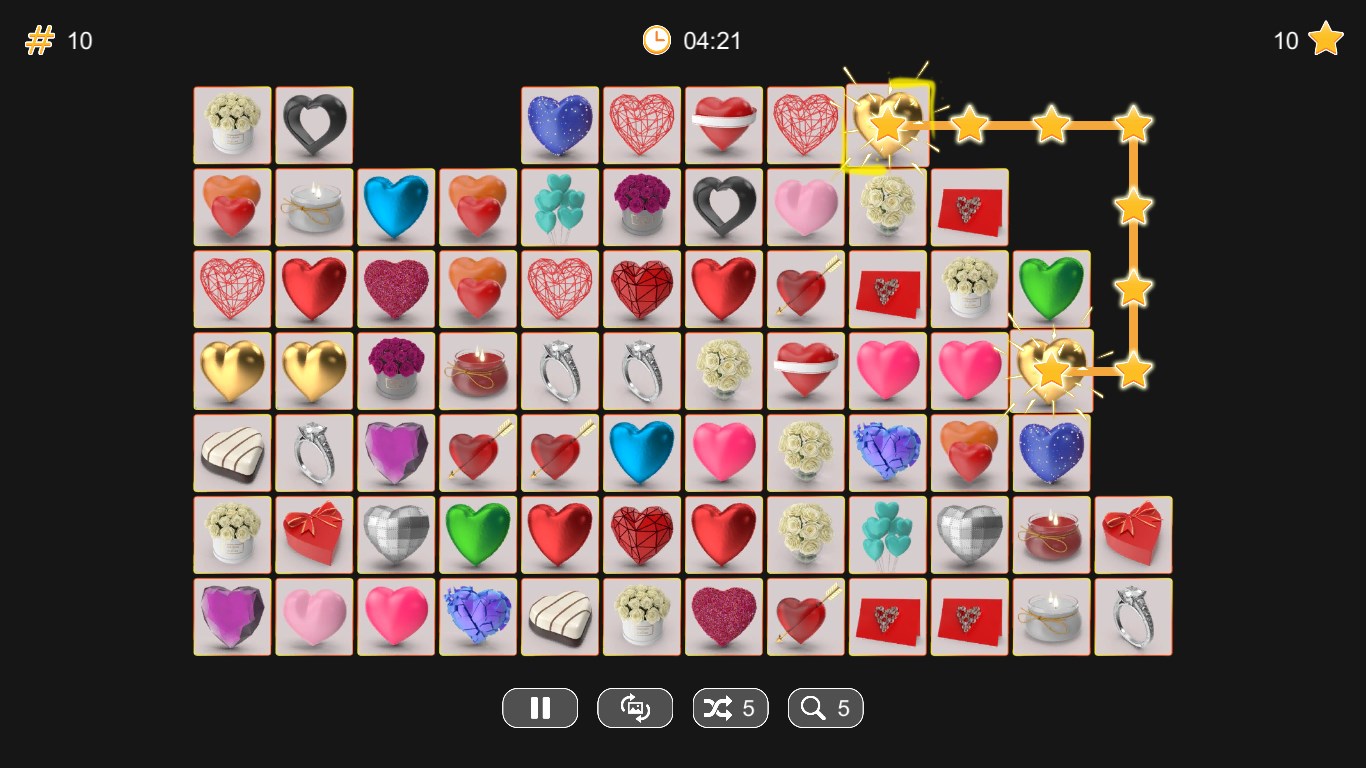Select the black heart outline beside white roses box
Image resolution: width=1366 pixels, height=768 pixels.
[x=314, y=125]
